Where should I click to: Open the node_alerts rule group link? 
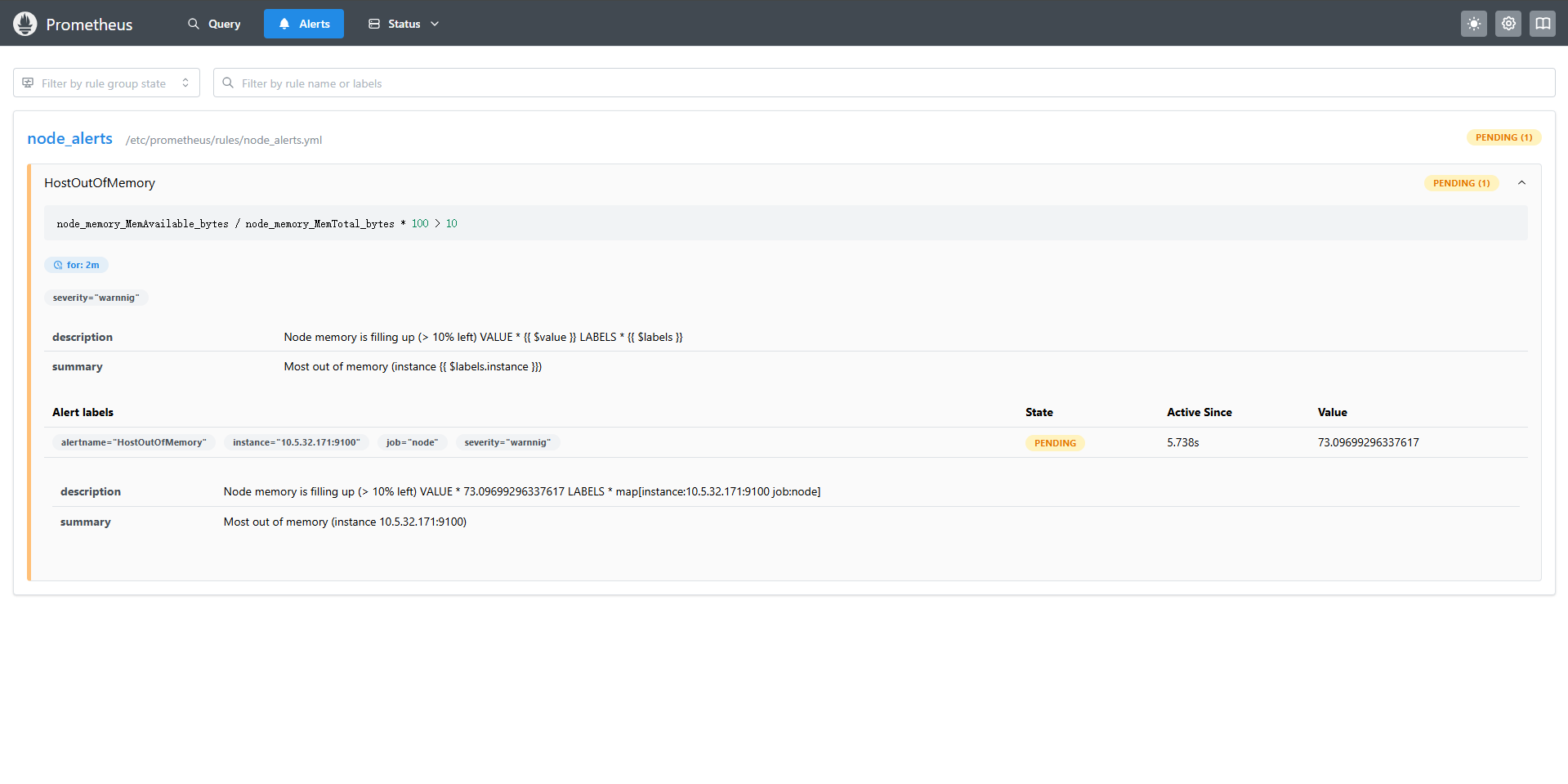click(69, 138)
